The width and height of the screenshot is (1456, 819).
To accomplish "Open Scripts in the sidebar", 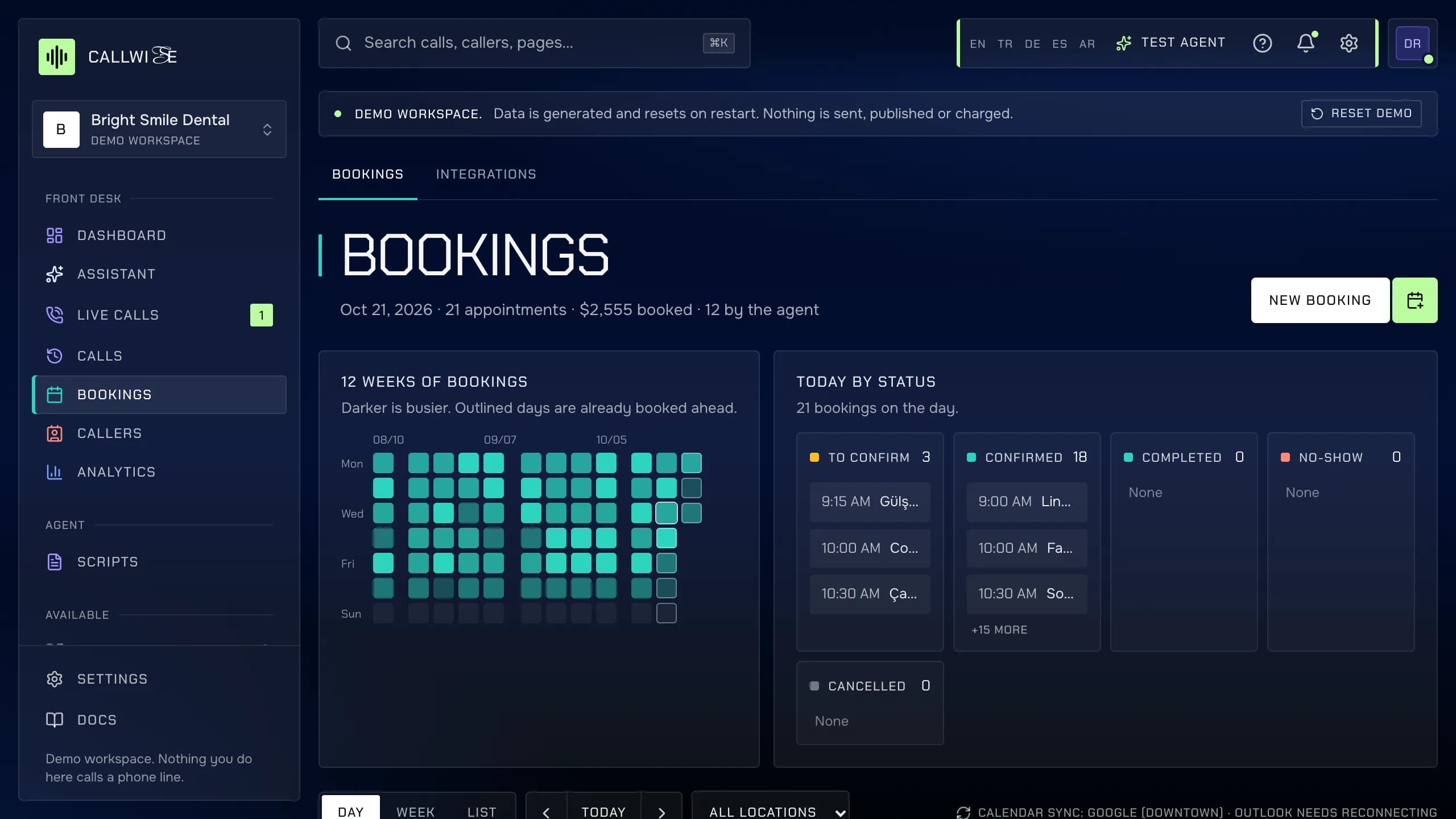I will pyautogui.click(x=159, y=562).
